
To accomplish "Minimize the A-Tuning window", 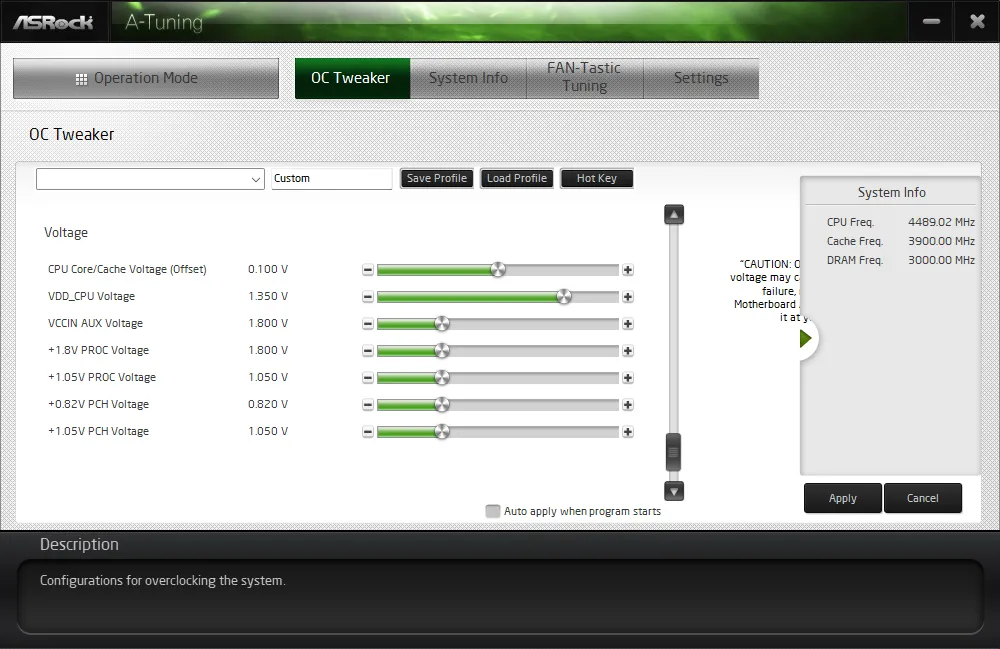I will point(931,22).
